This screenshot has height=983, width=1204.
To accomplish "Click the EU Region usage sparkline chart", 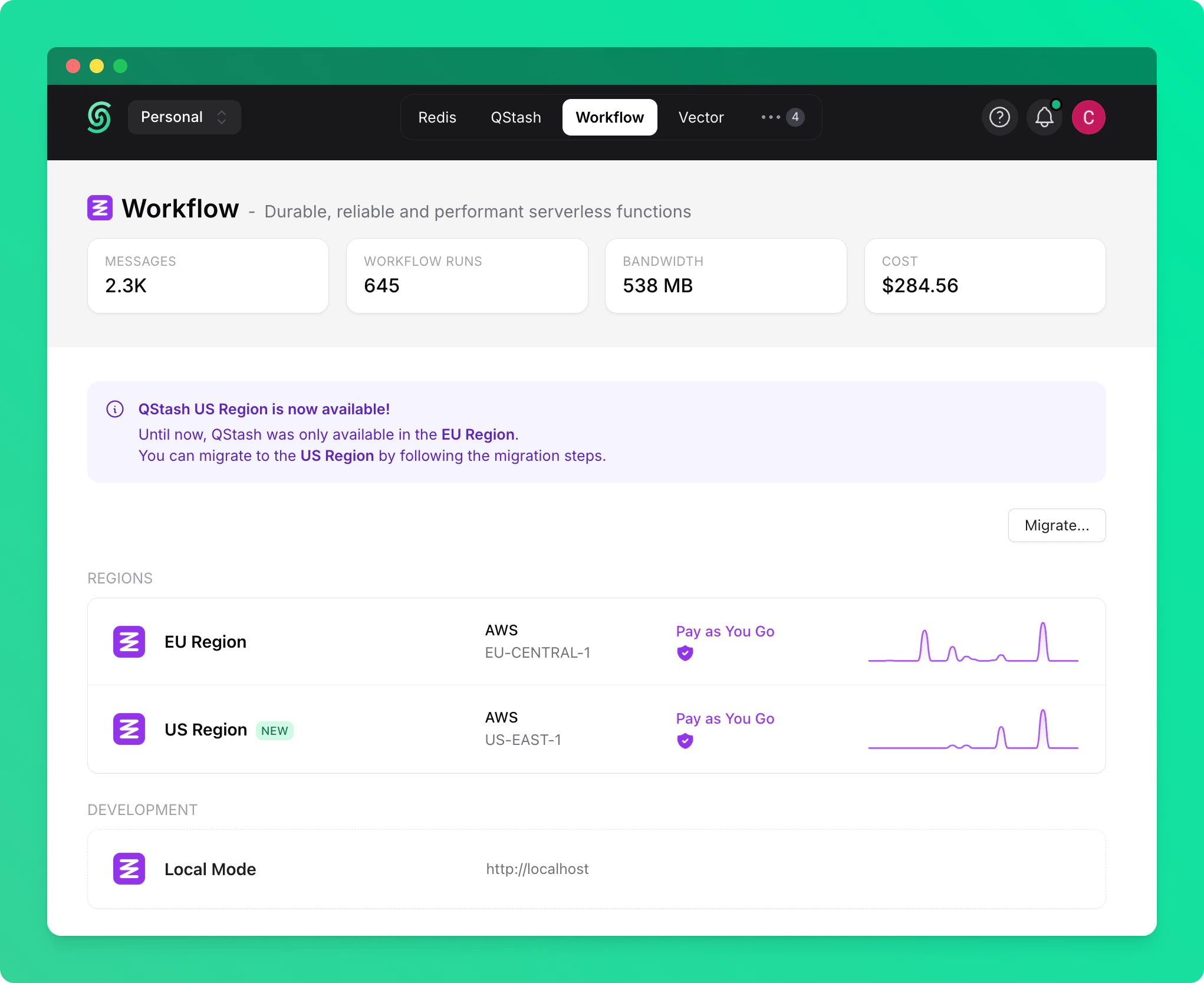I will [973, 642].
